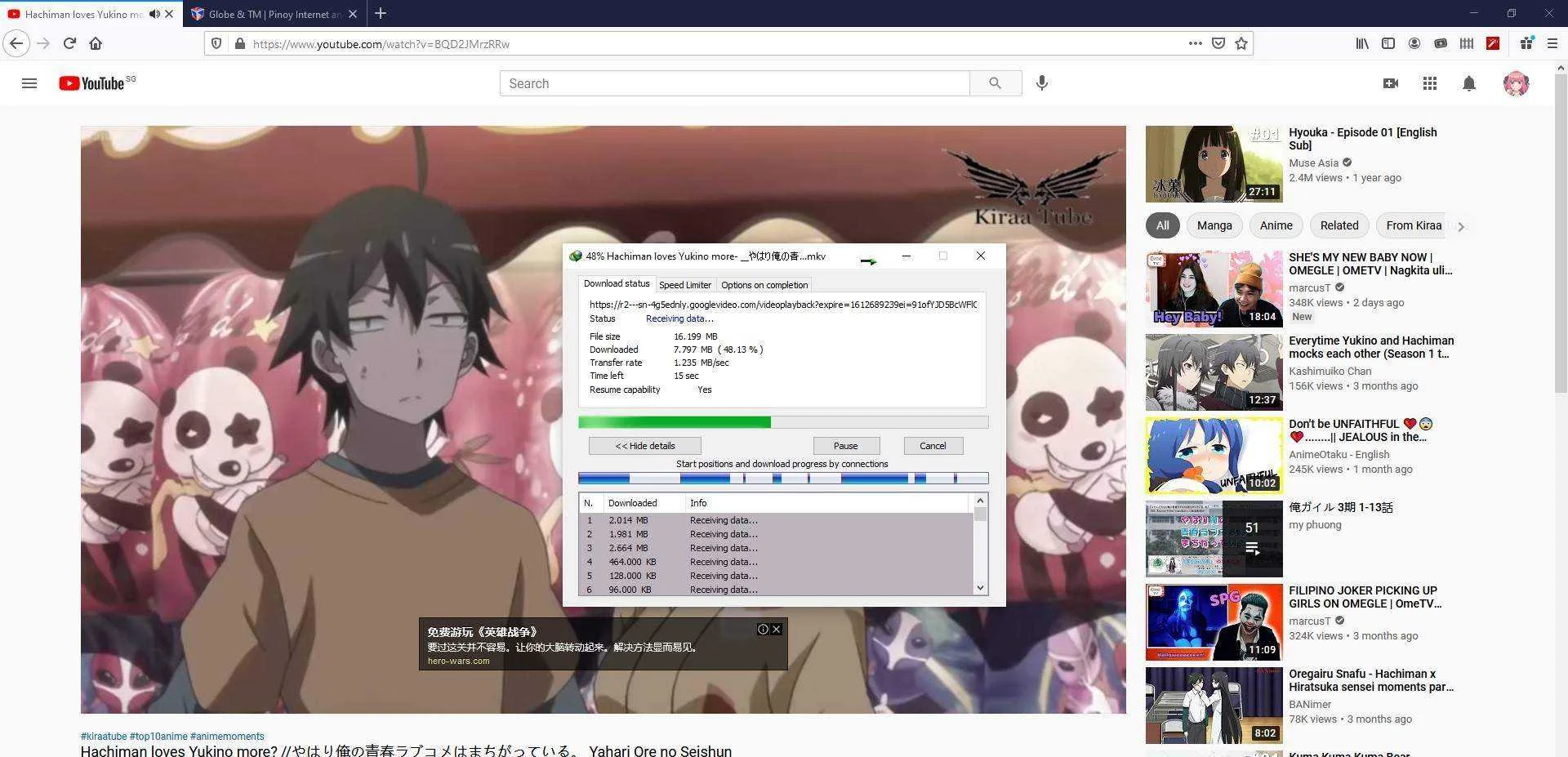
Task: Open the Hyouka Episode 01 thumbnail
Action: 1214,164
